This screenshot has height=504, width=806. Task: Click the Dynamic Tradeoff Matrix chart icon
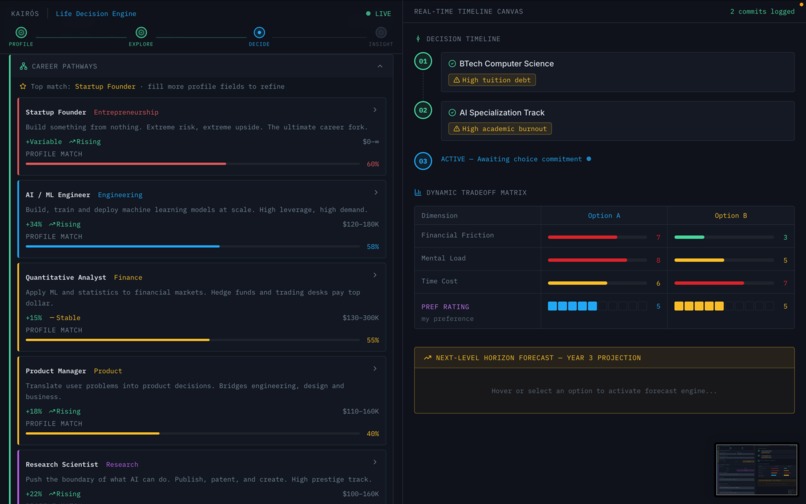coord(418,192)
